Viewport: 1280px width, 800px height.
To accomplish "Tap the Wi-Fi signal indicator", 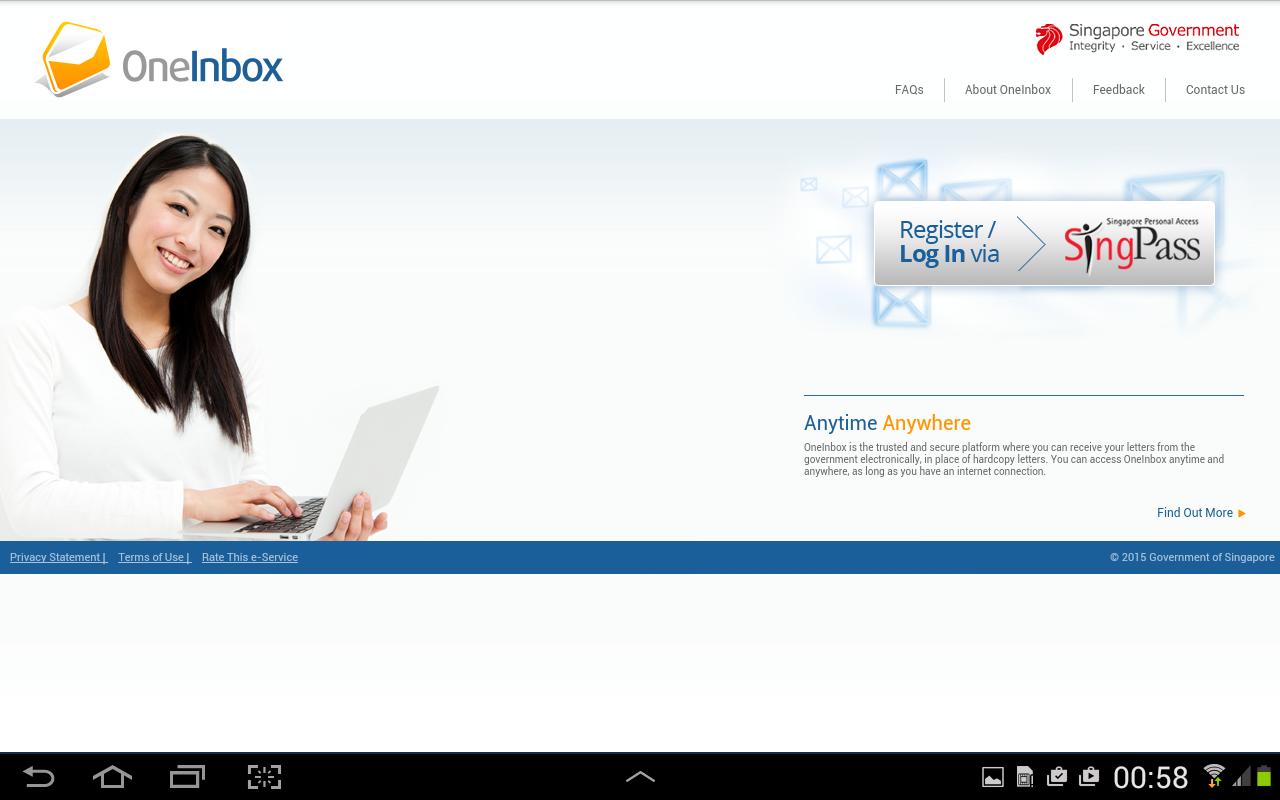I will click(1213, 777).
